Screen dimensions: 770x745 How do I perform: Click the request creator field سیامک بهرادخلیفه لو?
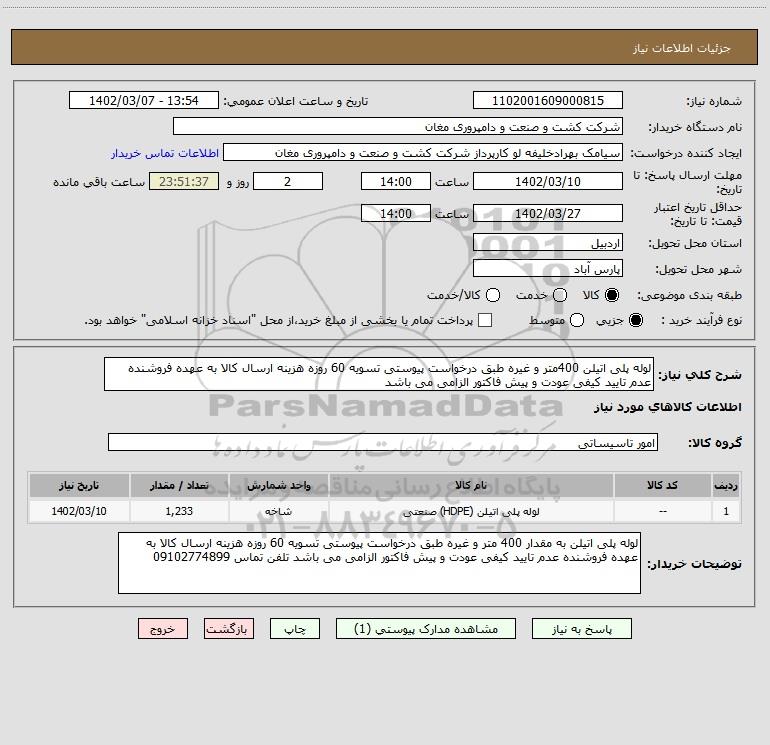click(423, 152)
